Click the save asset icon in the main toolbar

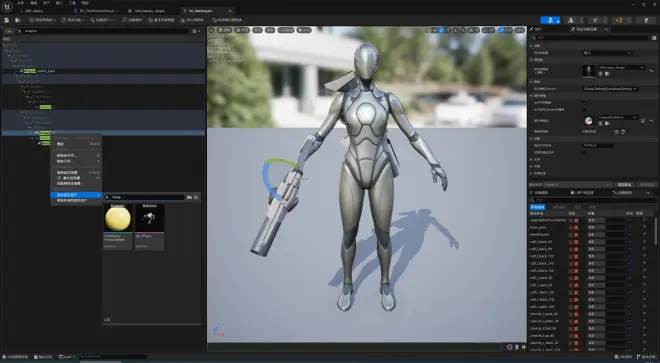[x=7, y=20]
